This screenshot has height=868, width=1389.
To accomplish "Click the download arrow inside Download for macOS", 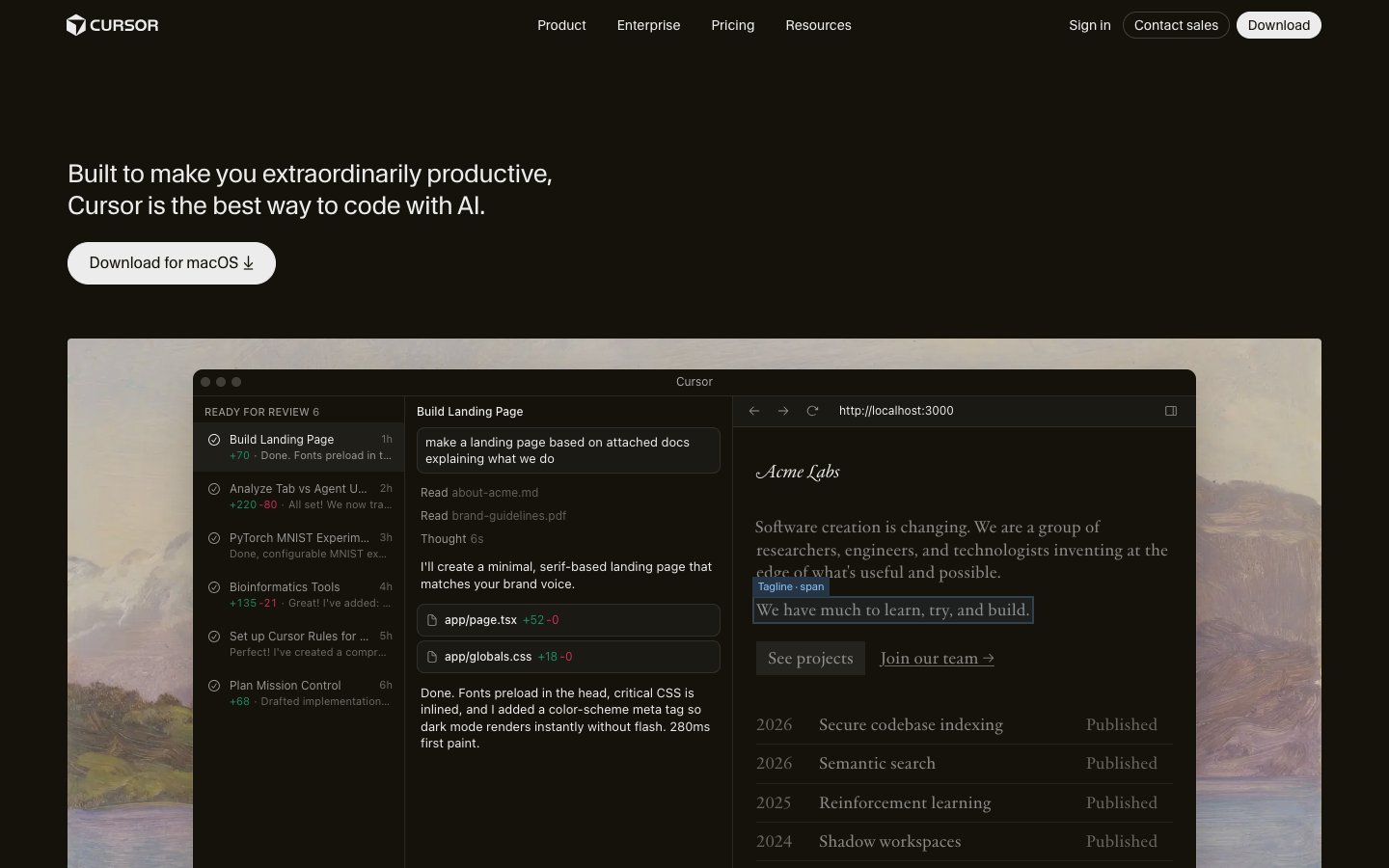I will coord(248,262).
